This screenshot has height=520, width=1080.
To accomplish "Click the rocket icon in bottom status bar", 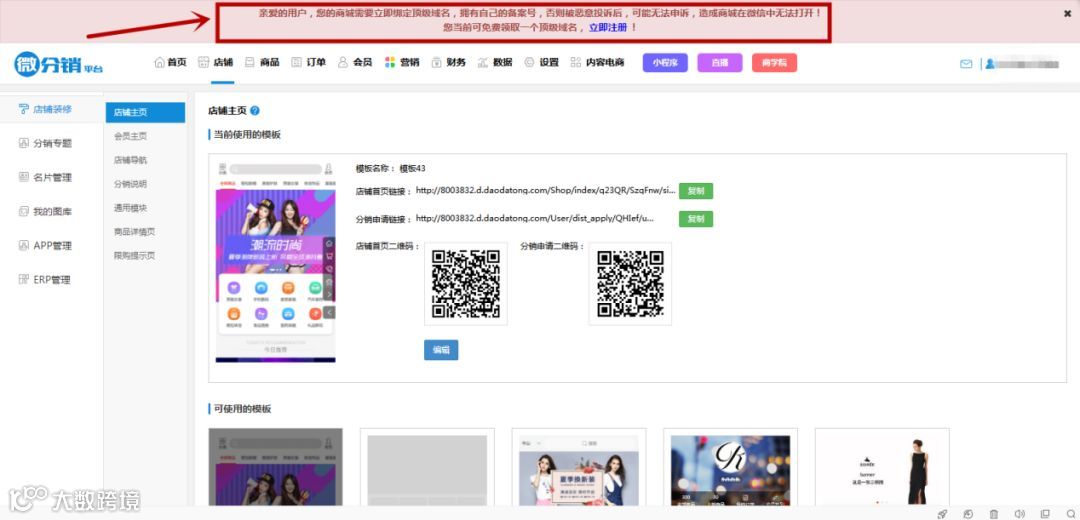I will [x=942, y=513].
